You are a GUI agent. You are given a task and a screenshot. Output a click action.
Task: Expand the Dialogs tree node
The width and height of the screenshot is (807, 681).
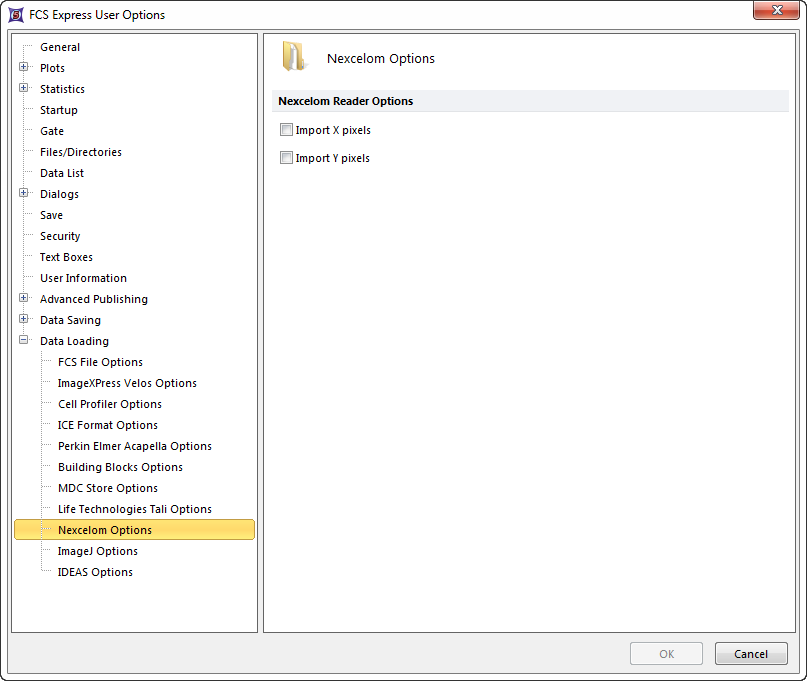tap(23, 193)
